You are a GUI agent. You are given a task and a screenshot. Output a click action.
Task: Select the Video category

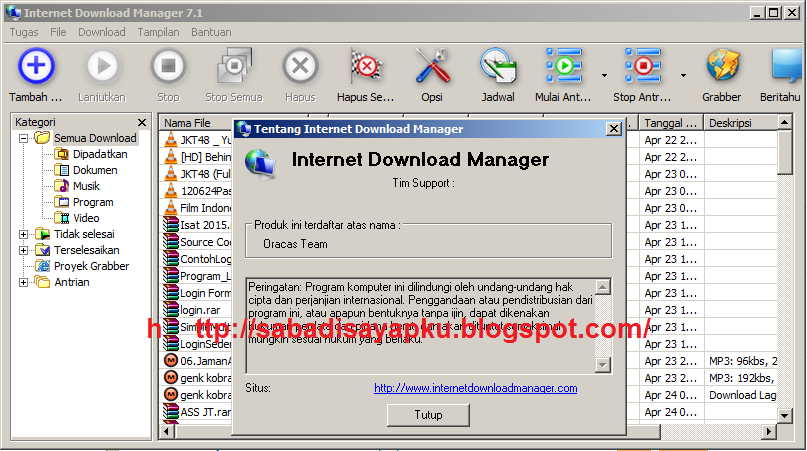pyautogui.click(x=86, y=218)
